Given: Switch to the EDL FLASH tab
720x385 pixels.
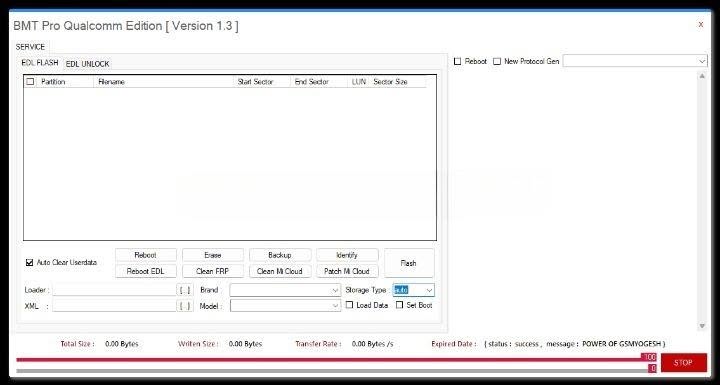Looking at the screenshot, I should coord(40,62).
